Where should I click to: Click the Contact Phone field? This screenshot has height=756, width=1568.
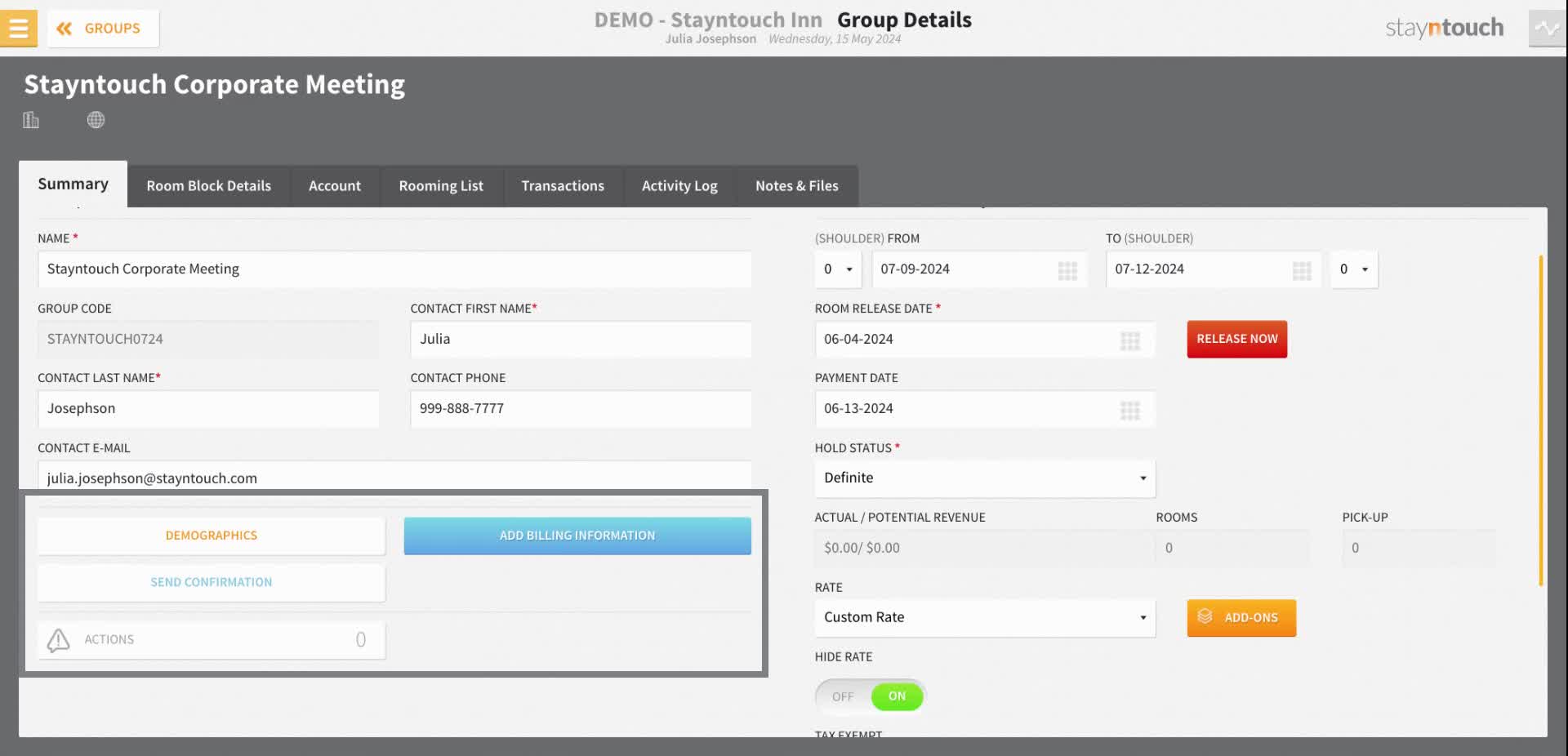(581, 408)
